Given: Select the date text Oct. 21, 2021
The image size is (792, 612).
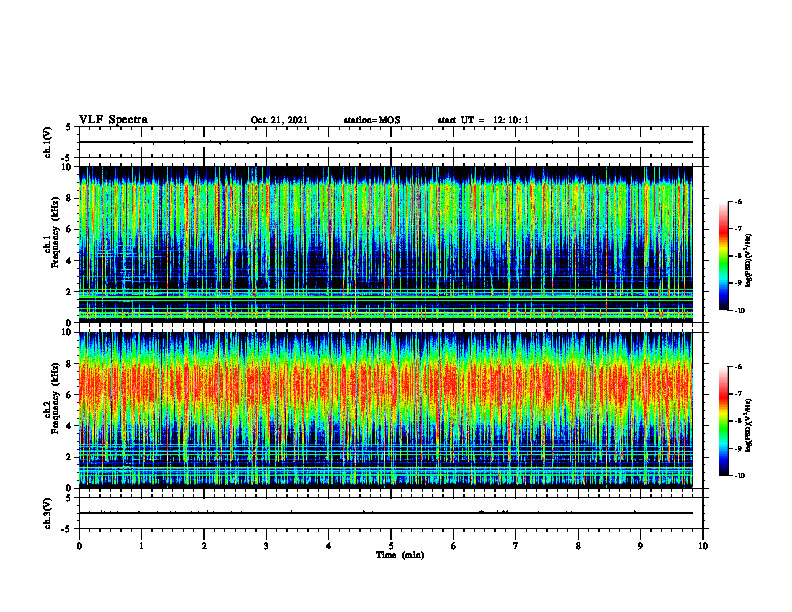Looking at the screenshot, I should (279, 120).
